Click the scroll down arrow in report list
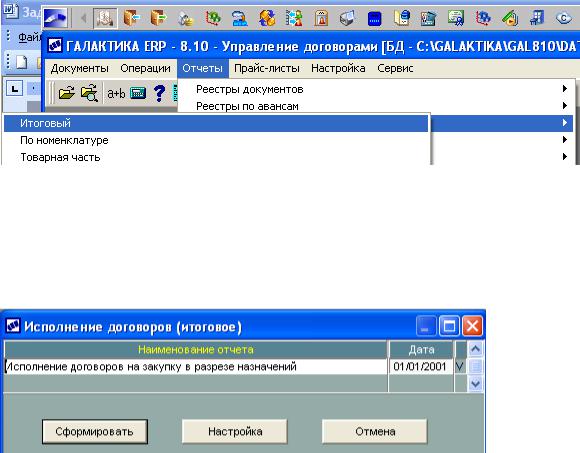Viewport: 580px width, 453px height. (475, 384)
